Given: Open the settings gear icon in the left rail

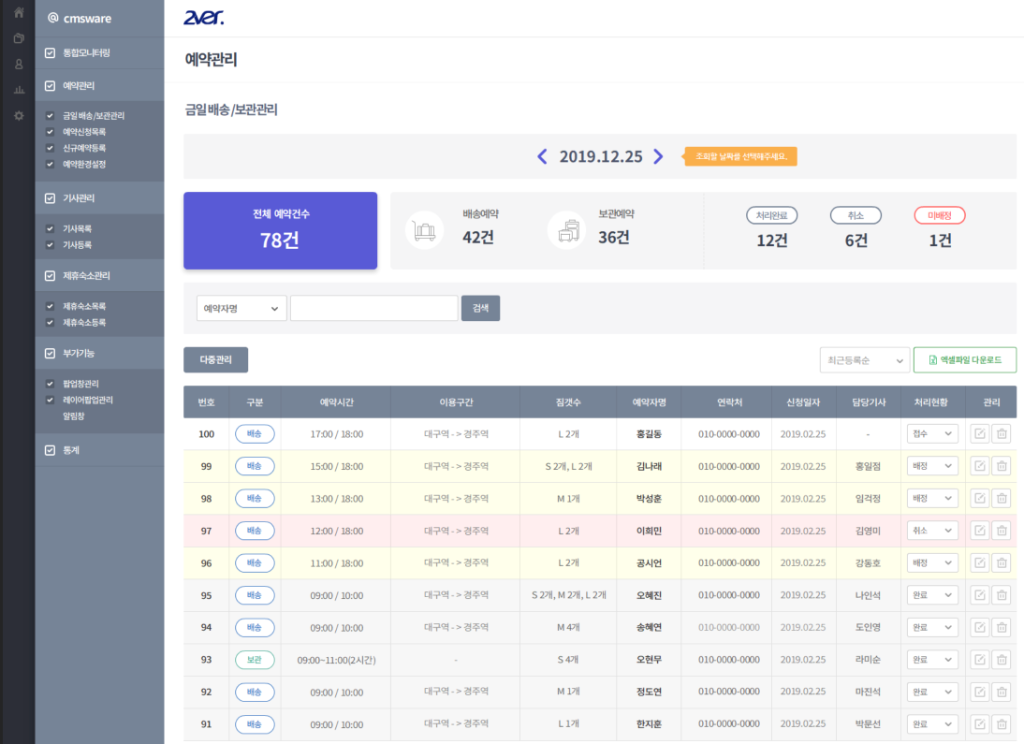Looking at the screenshot, I should 19,116.
